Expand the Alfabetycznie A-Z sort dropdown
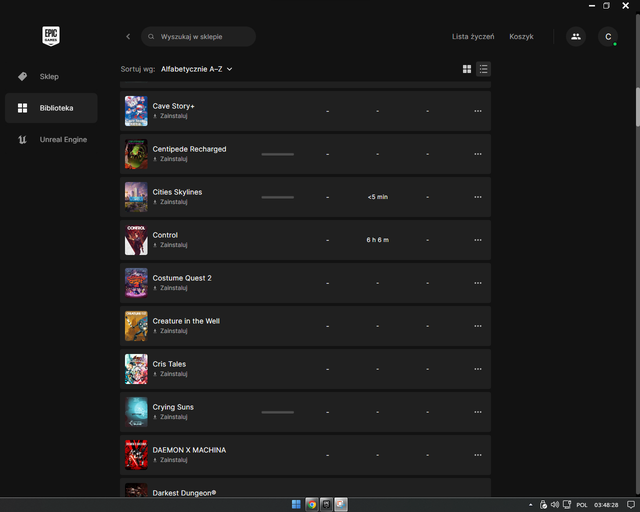The height and width of the screenshot is (512, 640). pos(196,69)
